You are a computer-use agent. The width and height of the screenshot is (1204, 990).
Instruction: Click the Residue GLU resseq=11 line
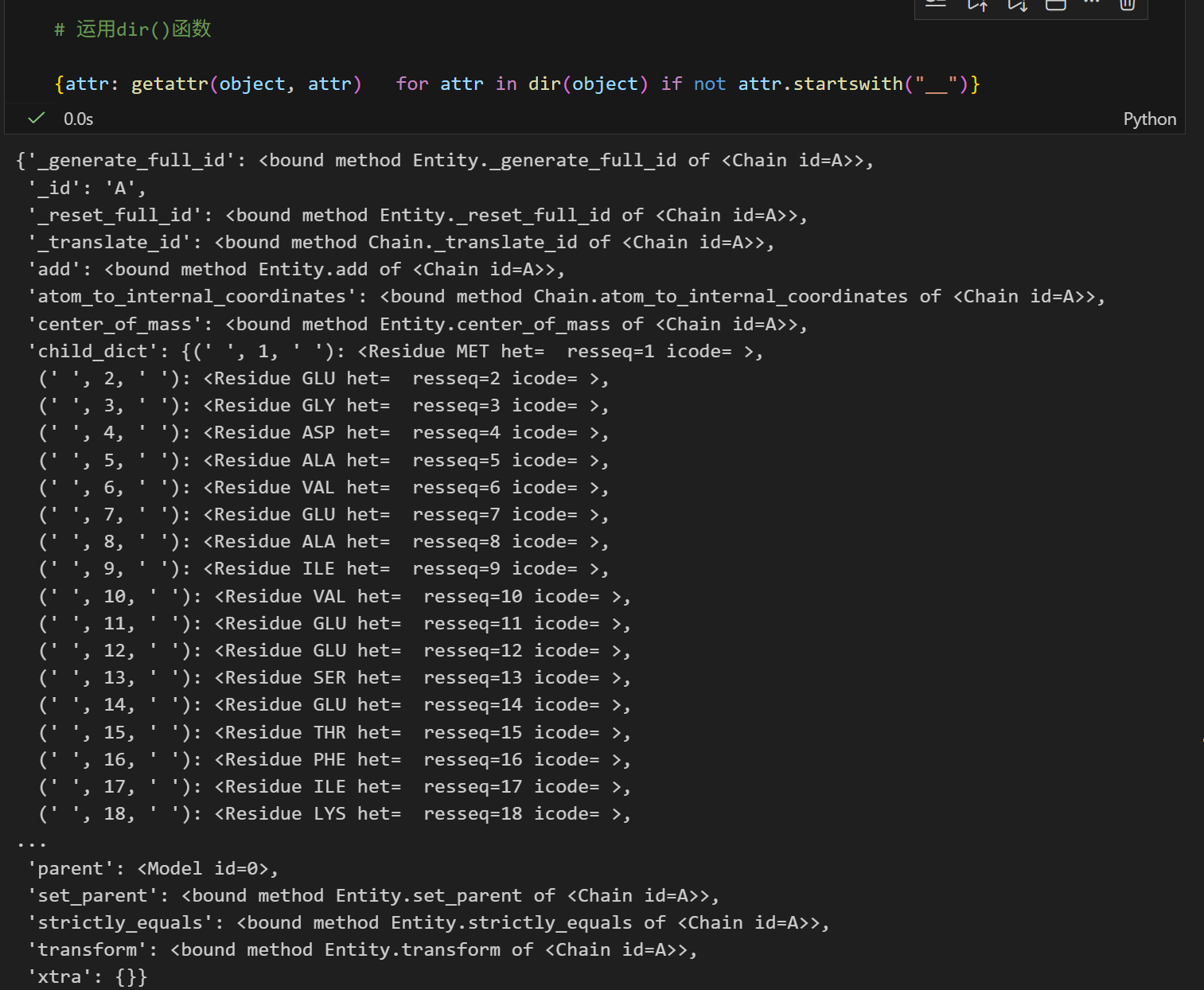tap(335, 624)
